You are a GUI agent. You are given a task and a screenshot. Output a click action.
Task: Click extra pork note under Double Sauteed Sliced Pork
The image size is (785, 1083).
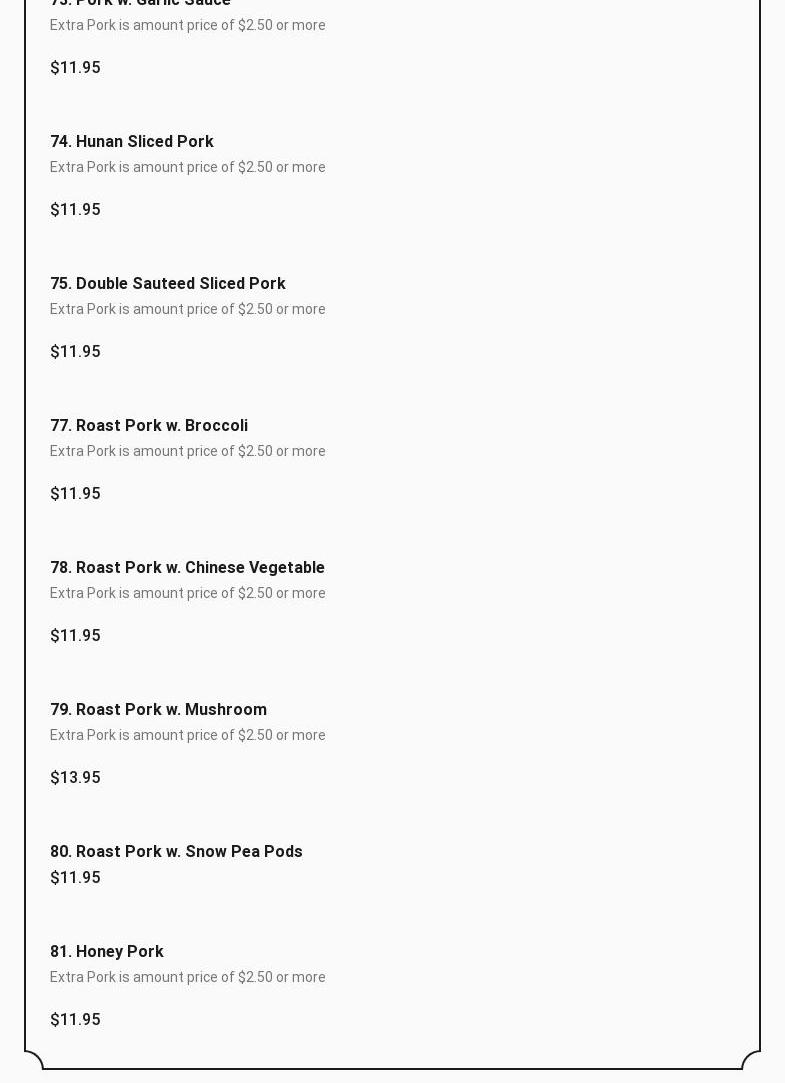pos(187,309)
